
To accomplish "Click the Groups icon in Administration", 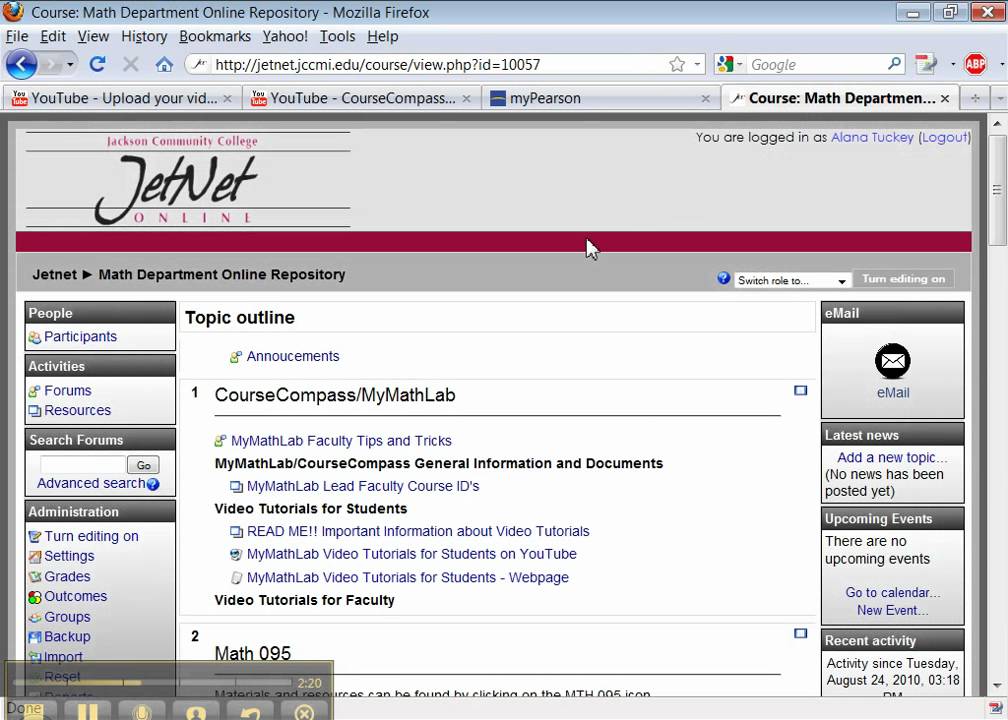I will point(35,617).
